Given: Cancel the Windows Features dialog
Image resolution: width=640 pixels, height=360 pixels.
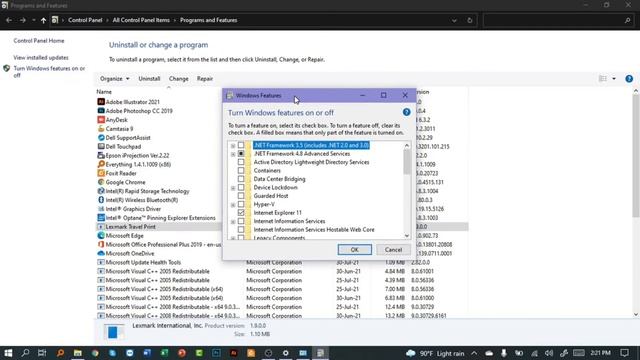Looking at the screenshot, I should click(x=393, y=249).
